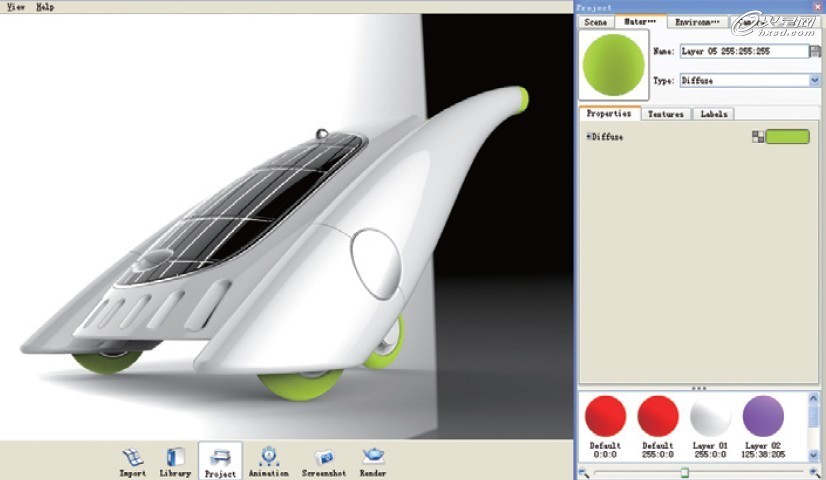The width and height of the screenshot is (826, 480).
Task: Save material icon next to Name field
Action: [x=815, y=51]
